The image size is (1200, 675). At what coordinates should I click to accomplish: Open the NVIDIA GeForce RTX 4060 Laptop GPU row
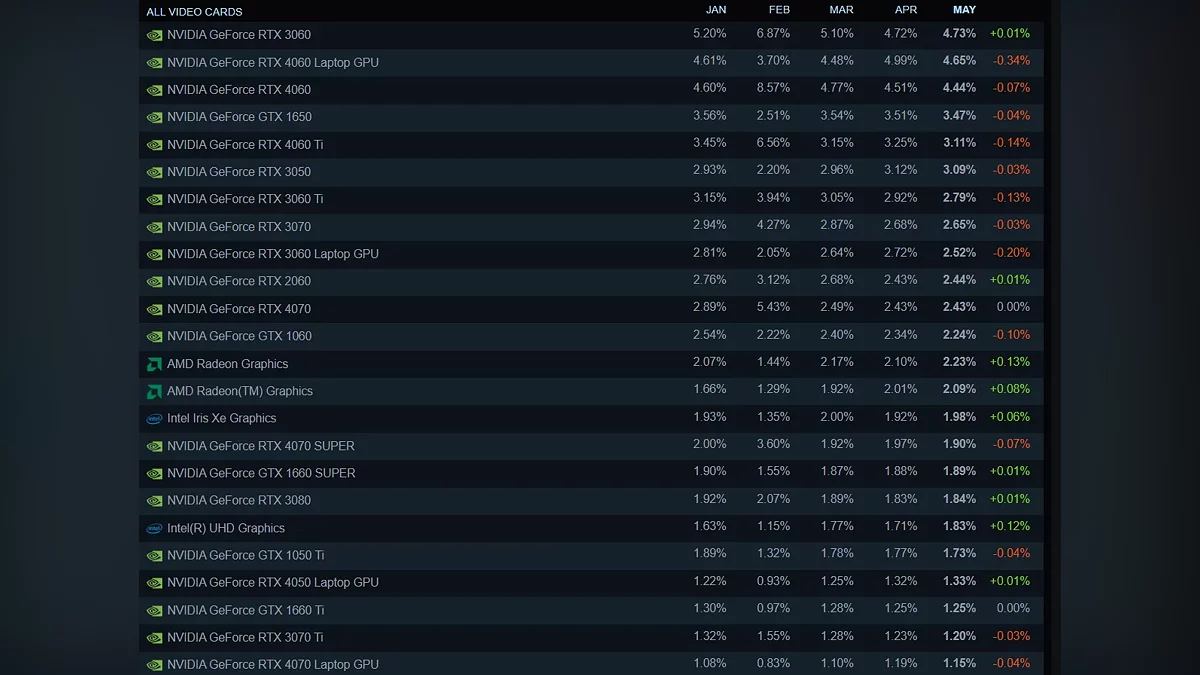272,62
